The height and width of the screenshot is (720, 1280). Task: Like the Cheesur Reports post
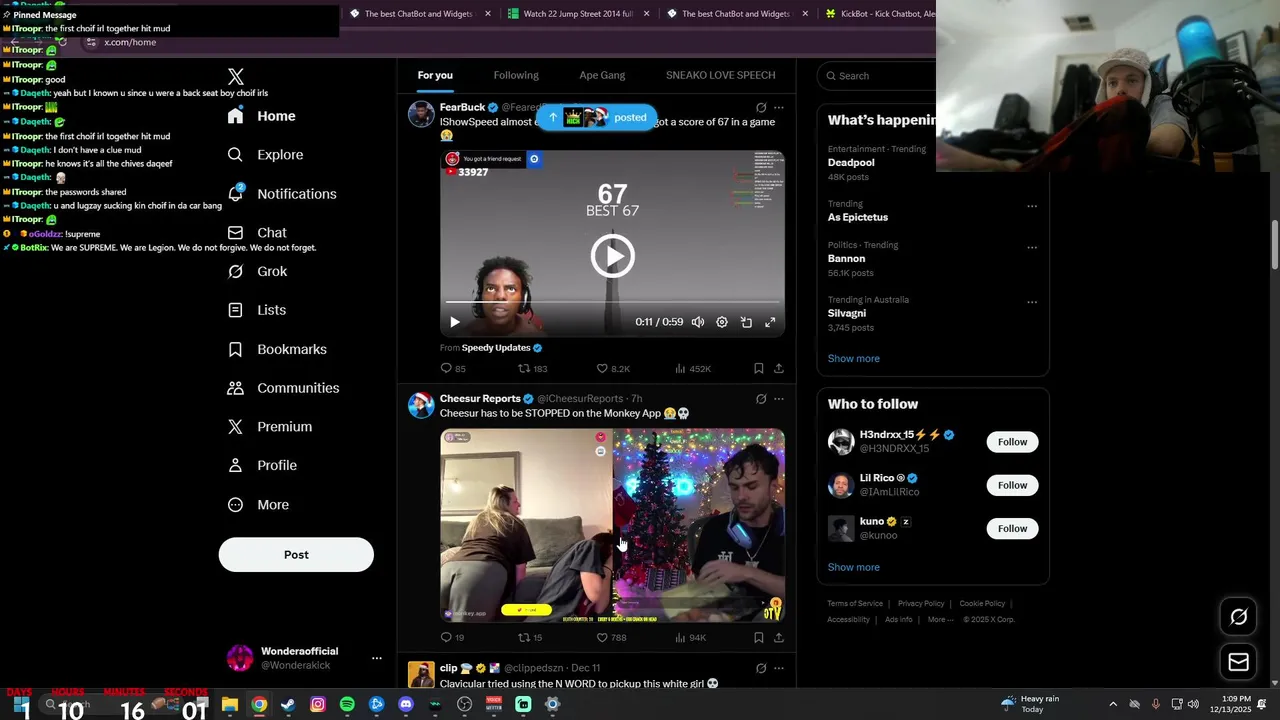click(x=611, y=638)
